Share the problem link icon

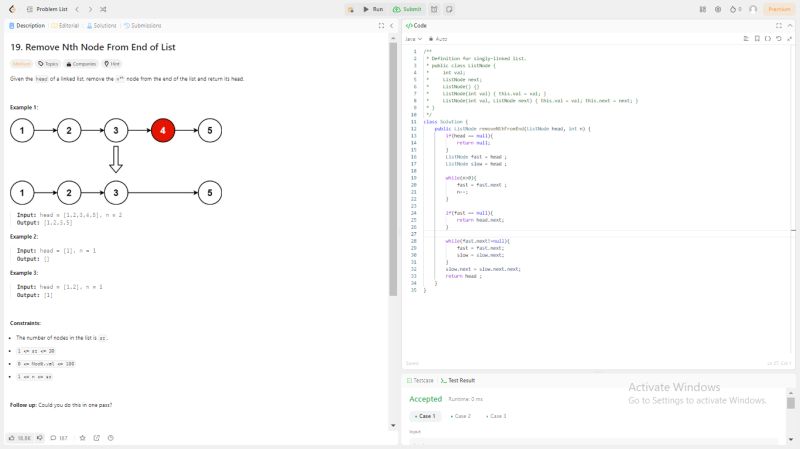click(96, 438)
